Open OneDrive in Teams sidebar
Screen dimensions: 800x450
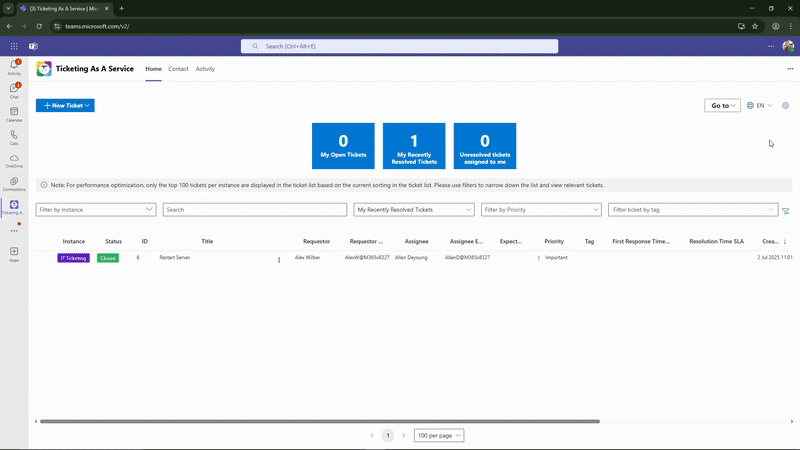point(14,161)
